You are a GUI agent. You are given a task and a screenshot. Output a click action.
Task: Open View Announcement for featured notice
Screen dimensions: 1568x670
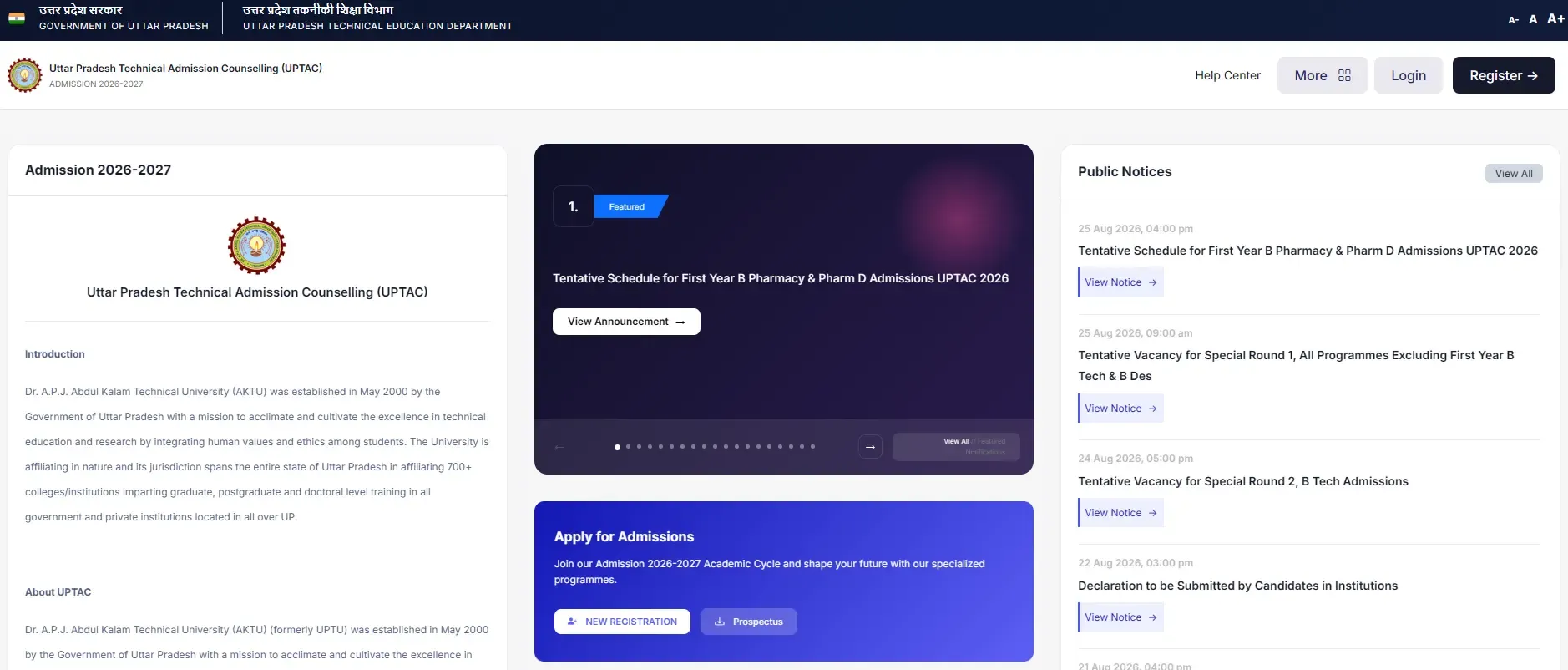(626, 322)
